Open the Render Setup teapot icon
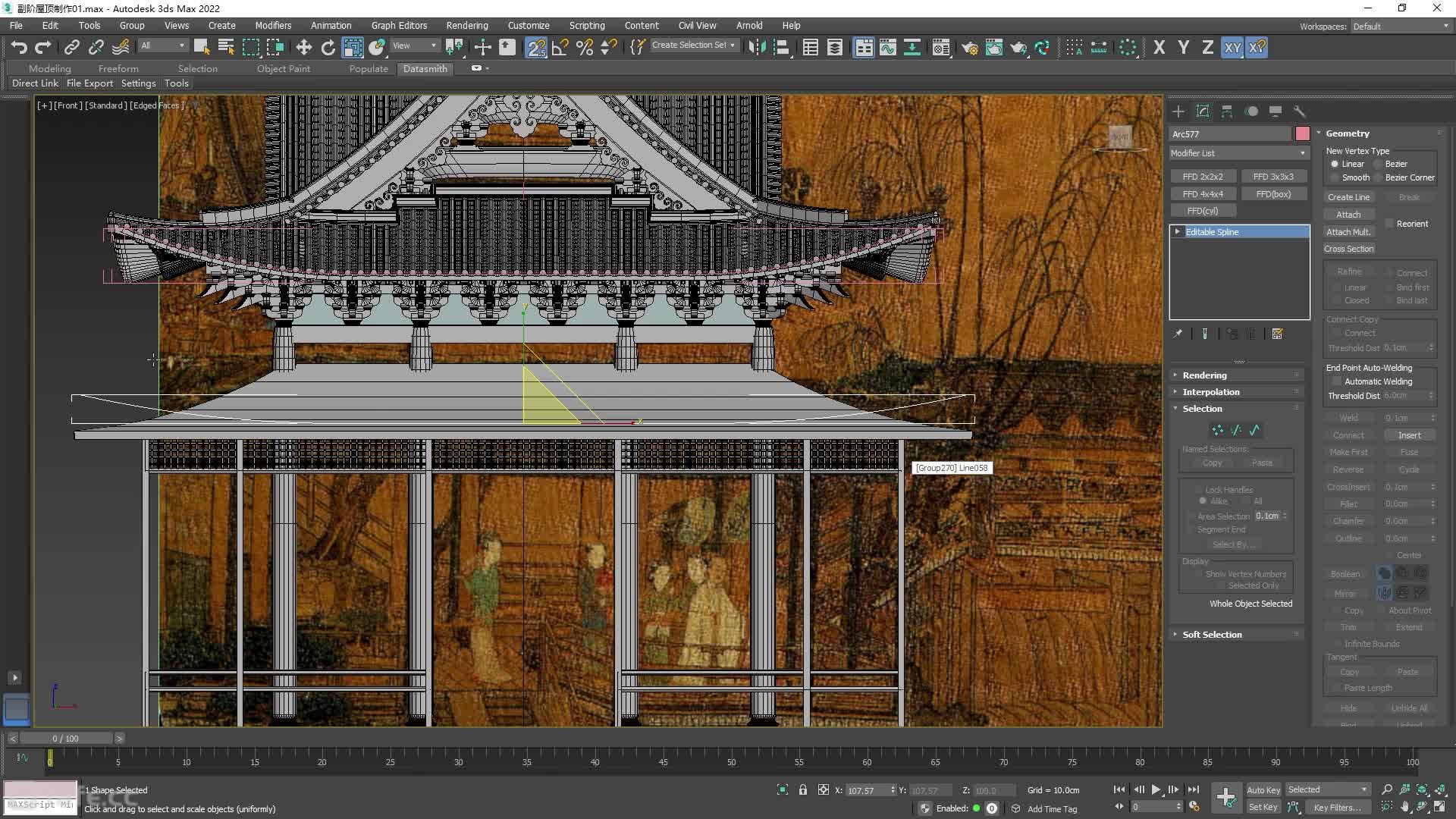This screenshot has height=819, width=1456. click(x=970, y=47)
